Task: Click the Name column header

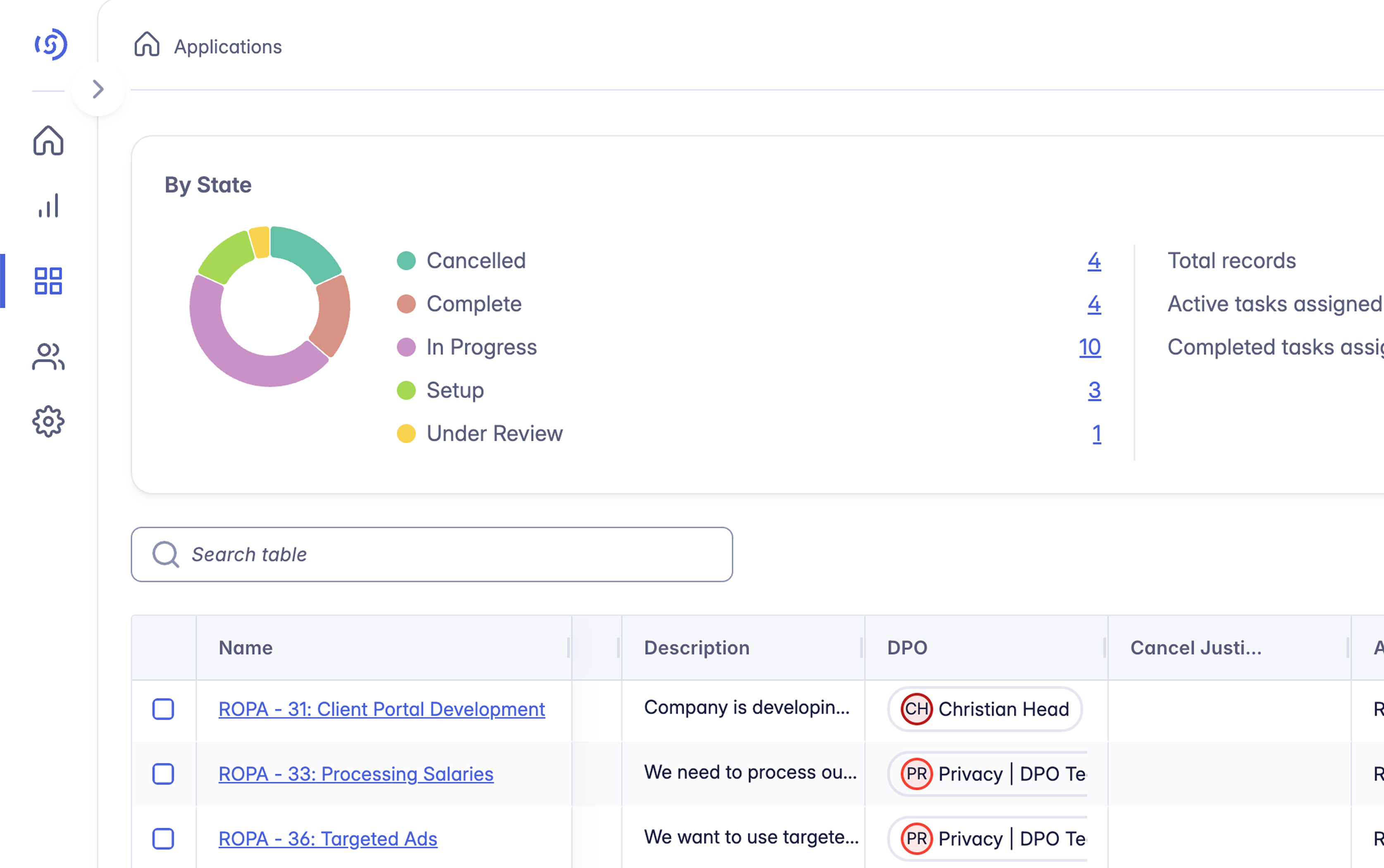Action: tap(245, 648)
